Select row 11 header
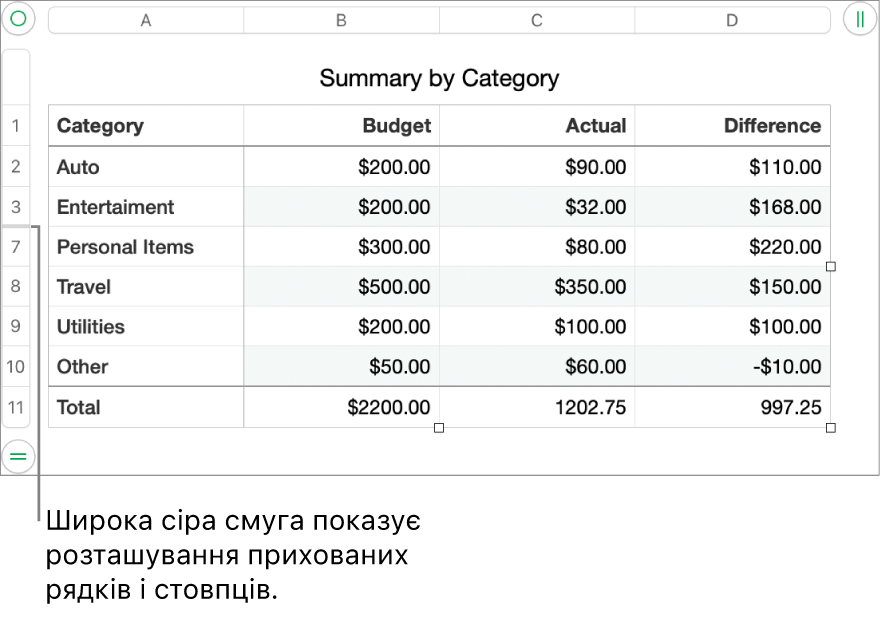 [x=16, y=407]
